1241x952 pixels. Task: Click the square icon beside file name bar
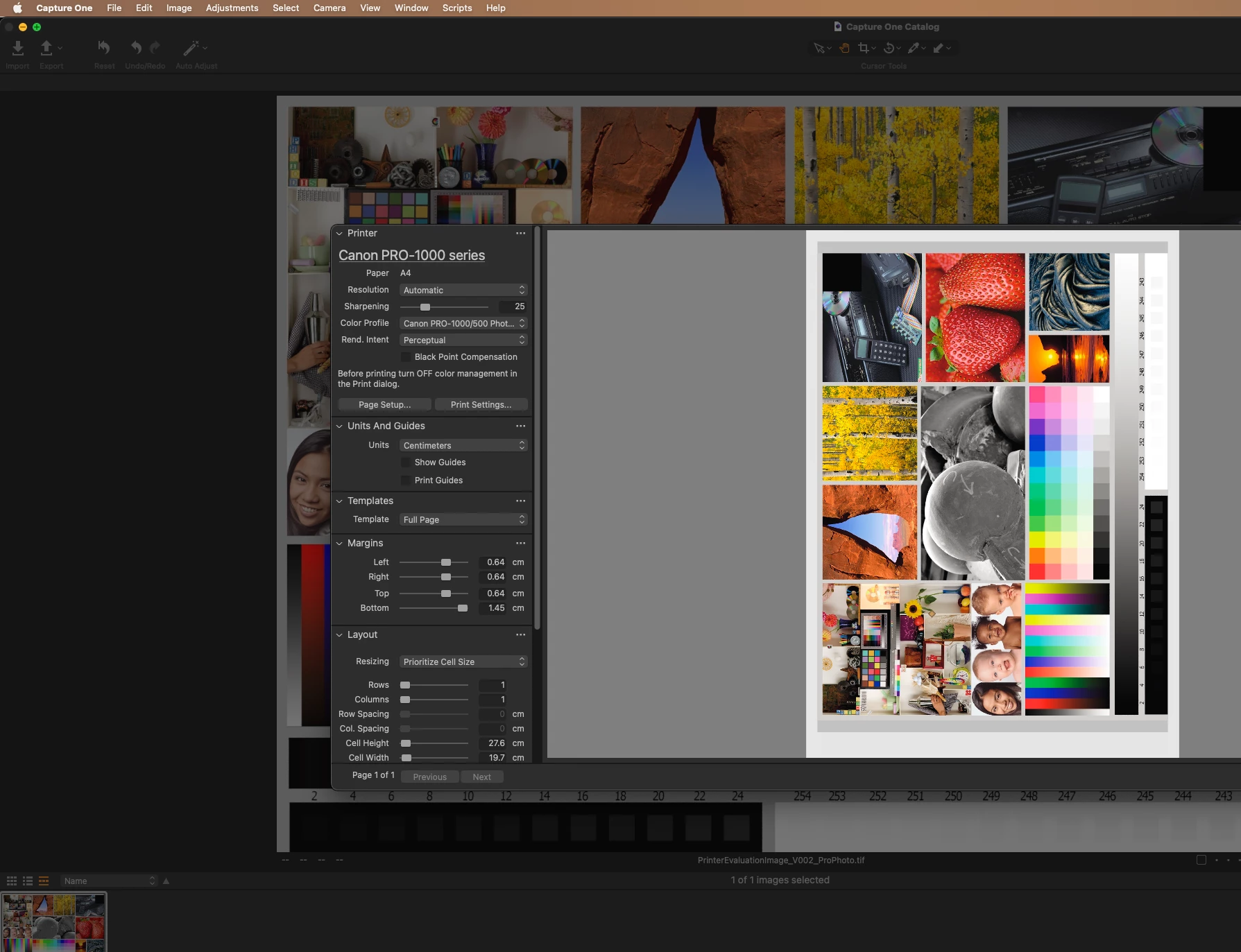tap(1201, 860)
